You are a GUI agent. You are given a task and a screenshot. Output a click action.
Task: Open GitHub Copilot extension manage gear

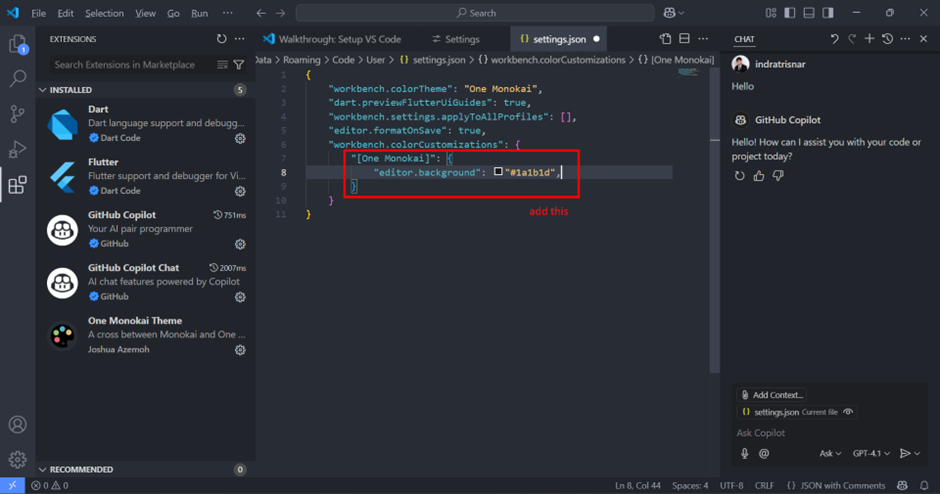click(x=240, y=244)
